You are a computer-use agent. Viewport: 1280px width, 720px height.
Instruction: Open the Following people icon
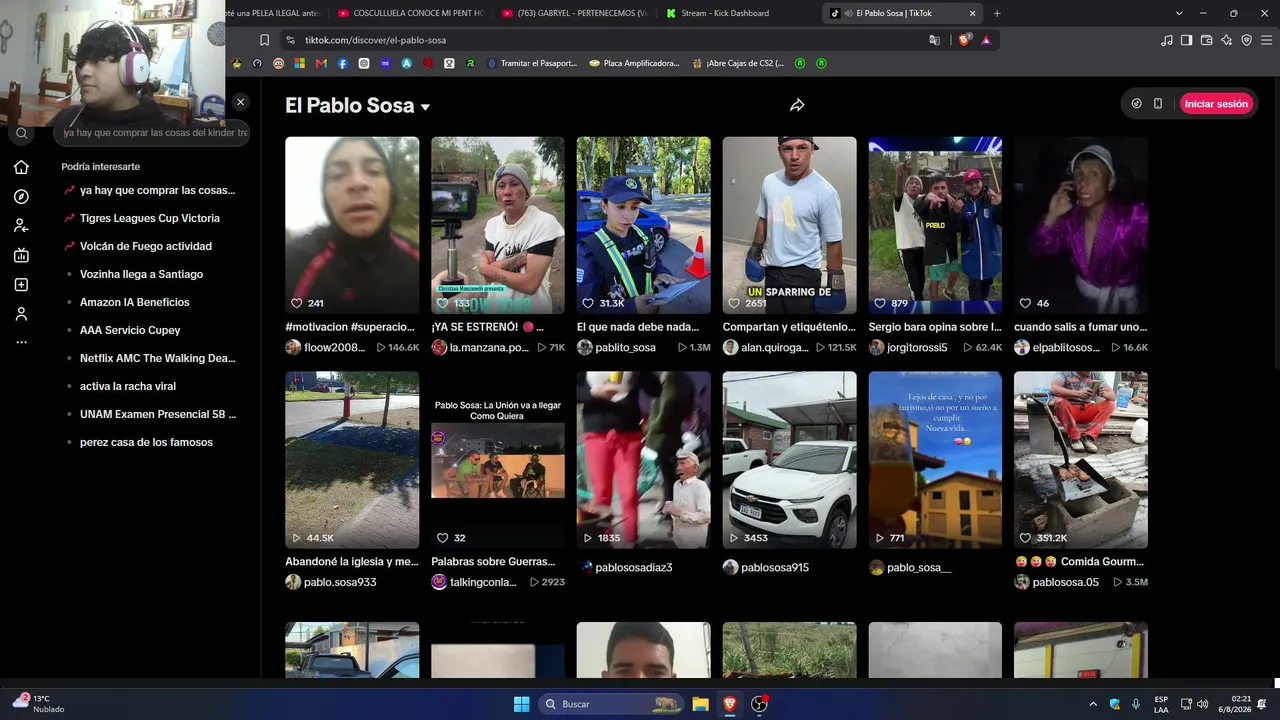point(21,226)
